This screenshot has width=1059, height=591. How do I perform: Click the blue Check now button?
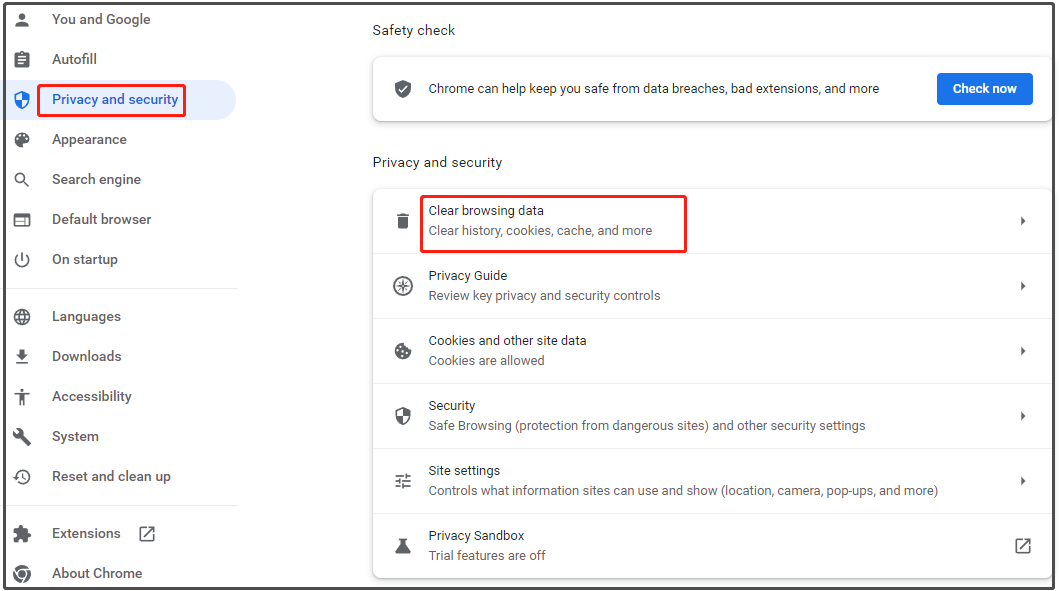point(984,88)
